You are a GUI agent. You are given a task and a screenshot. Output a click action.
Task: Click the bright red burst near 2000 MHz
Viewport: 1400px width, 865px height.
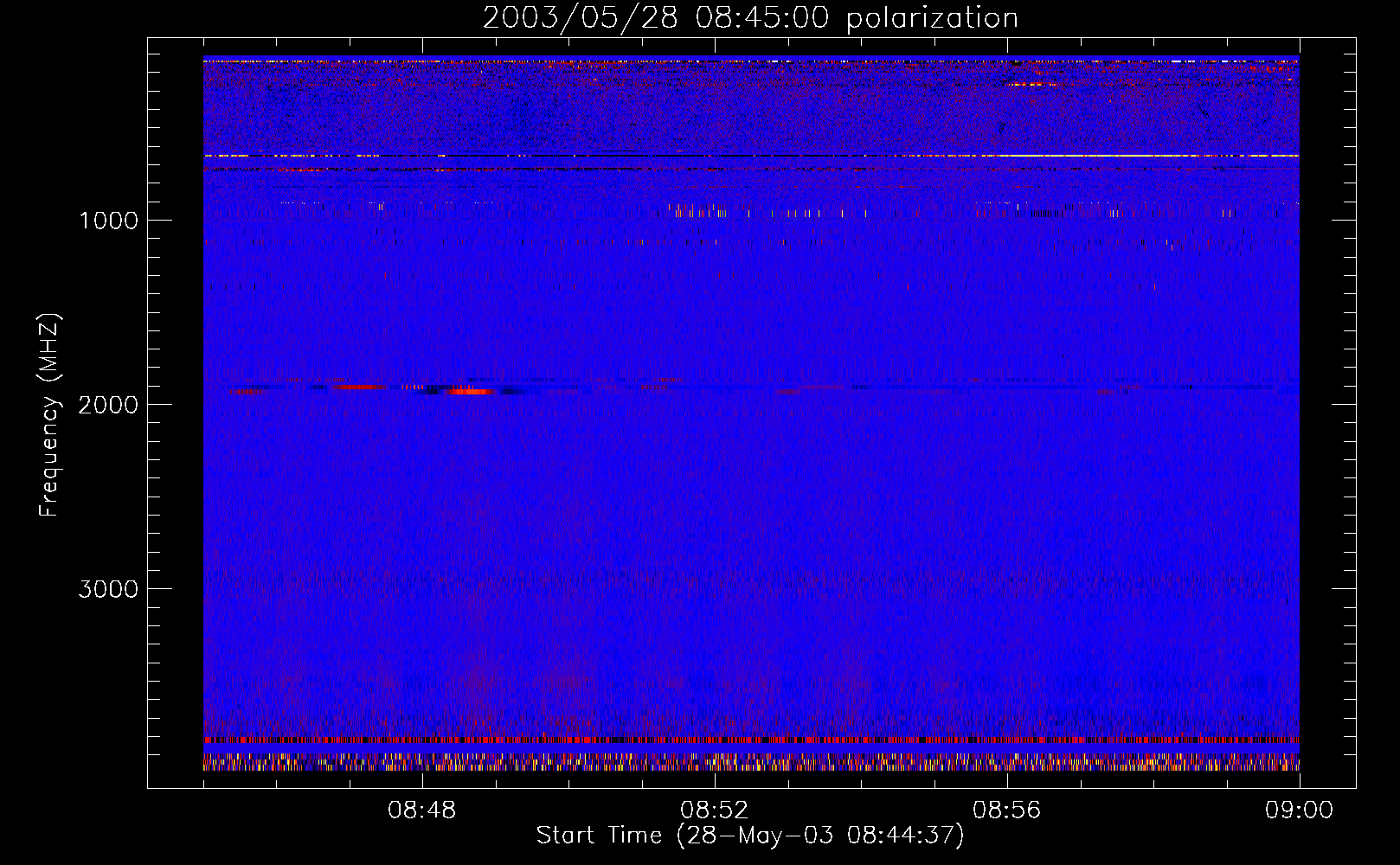(472, 392)
